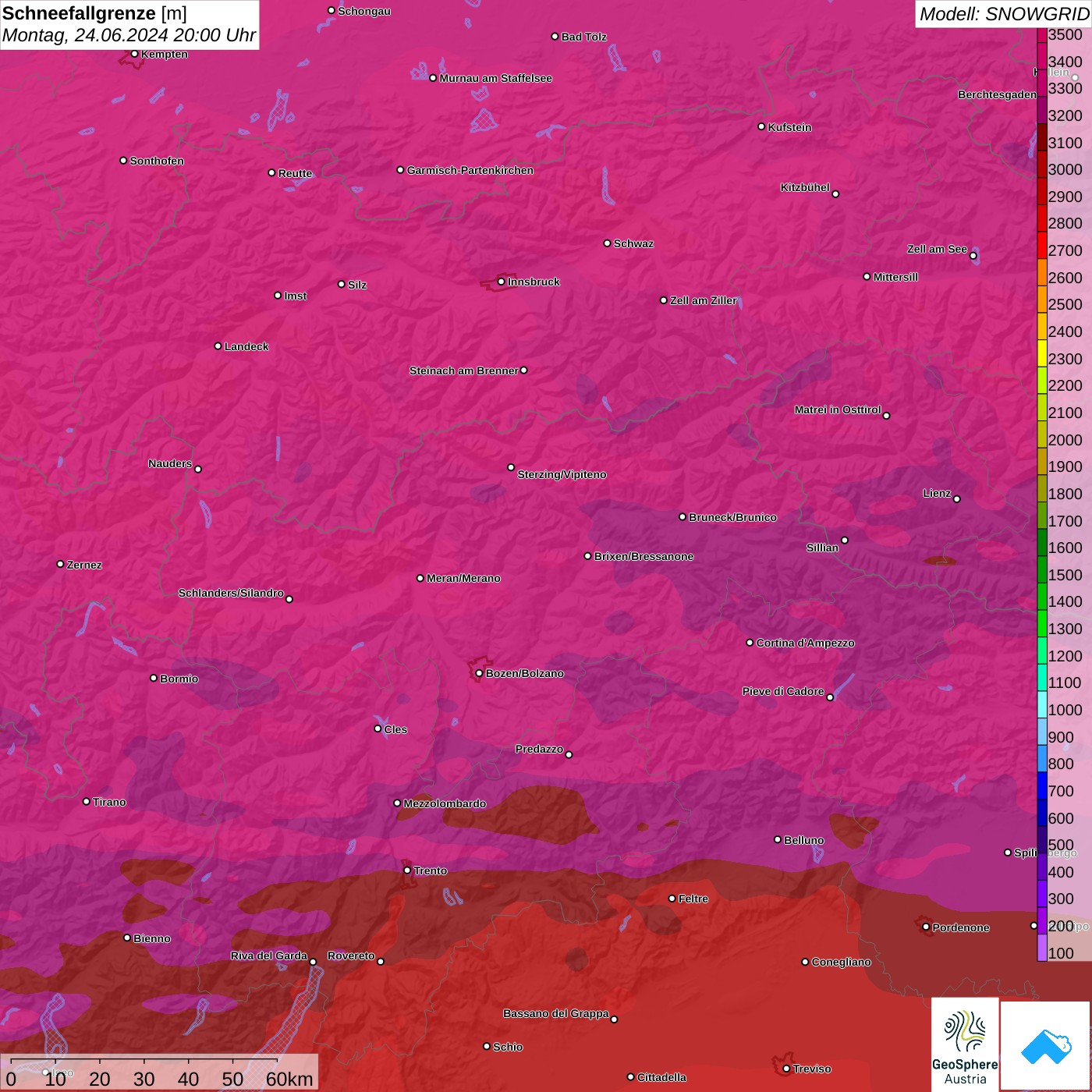Click the Schio label
This screenshot has height=1092, width=1092.
pyautogui.click(x=508, y=1047)
